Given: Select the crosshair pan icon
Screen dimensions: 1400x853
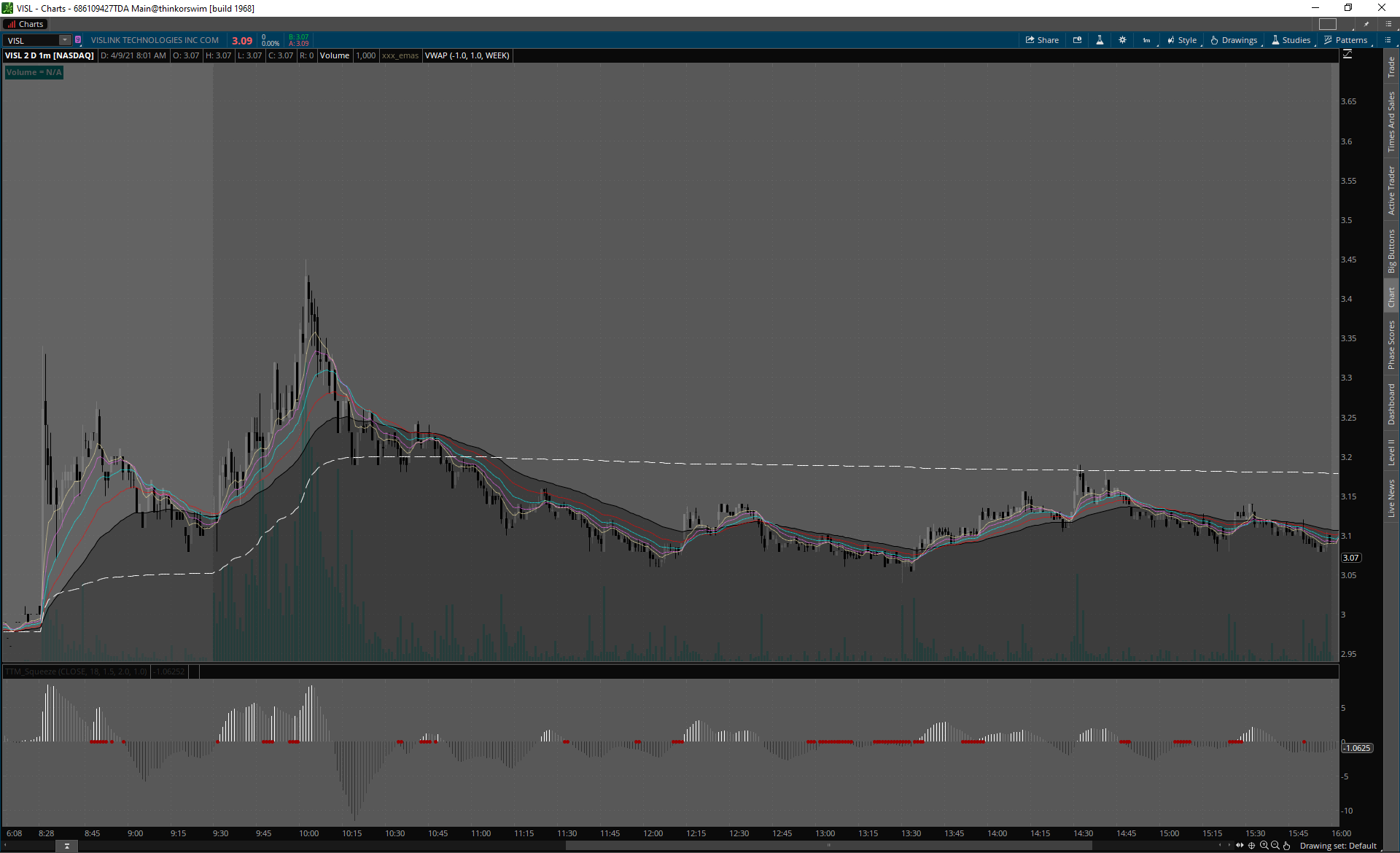Looking at the screenshot, I should [1252, 846].
